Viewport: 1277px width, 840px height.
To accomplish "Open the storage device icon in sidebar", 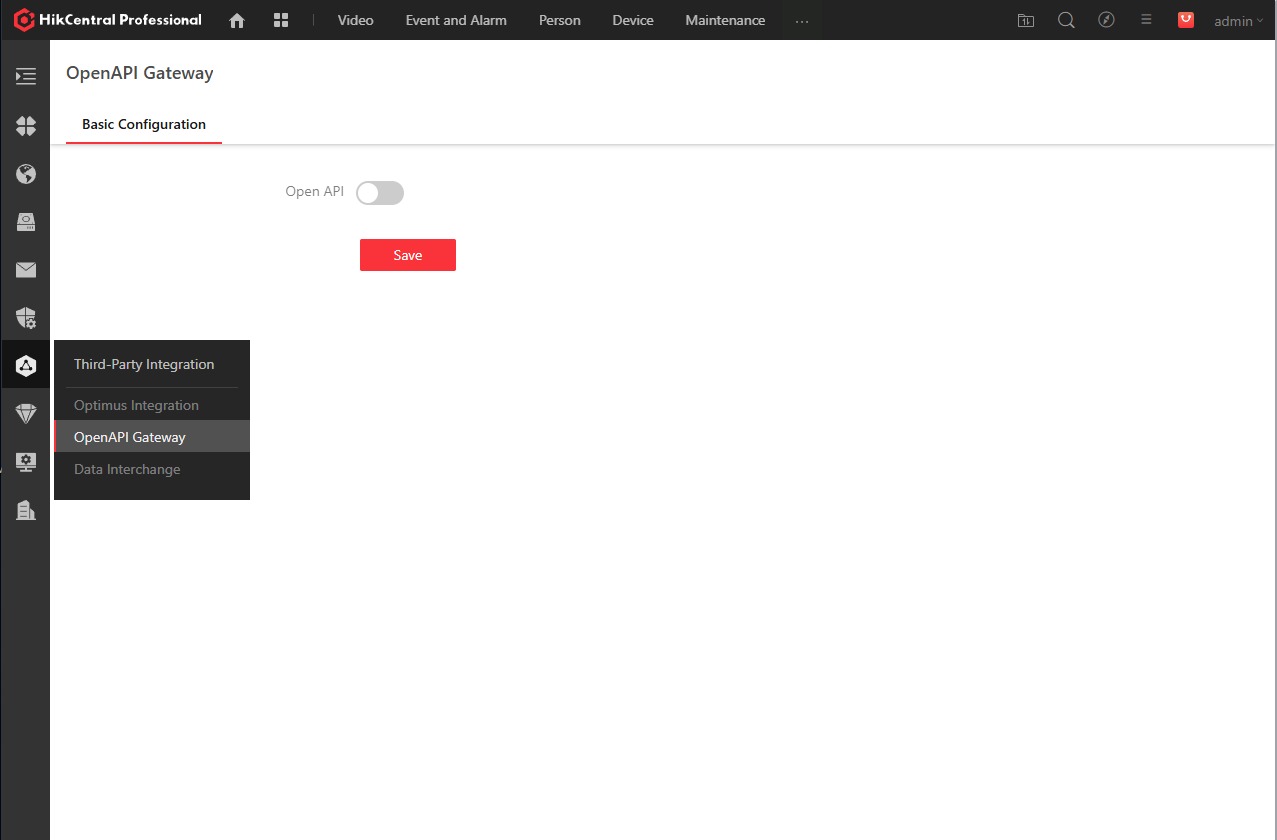I will [x=26, y=222].
